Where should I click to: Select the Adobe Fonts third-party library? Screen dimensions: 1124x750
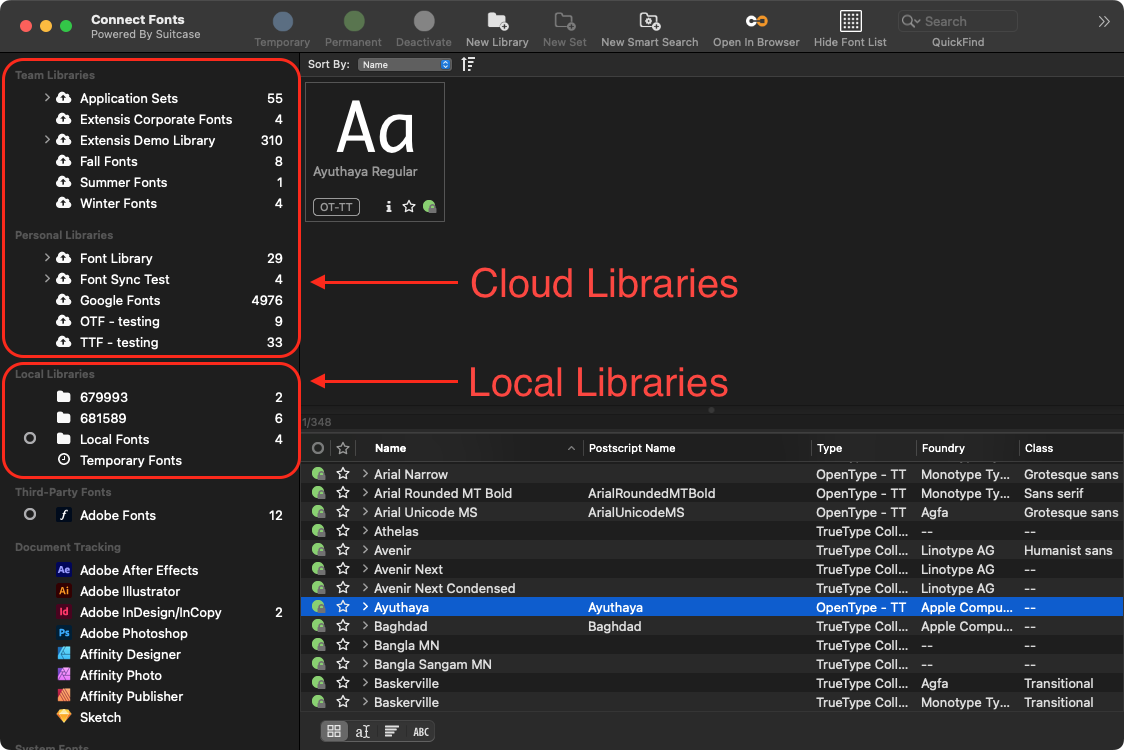[122, 515]
